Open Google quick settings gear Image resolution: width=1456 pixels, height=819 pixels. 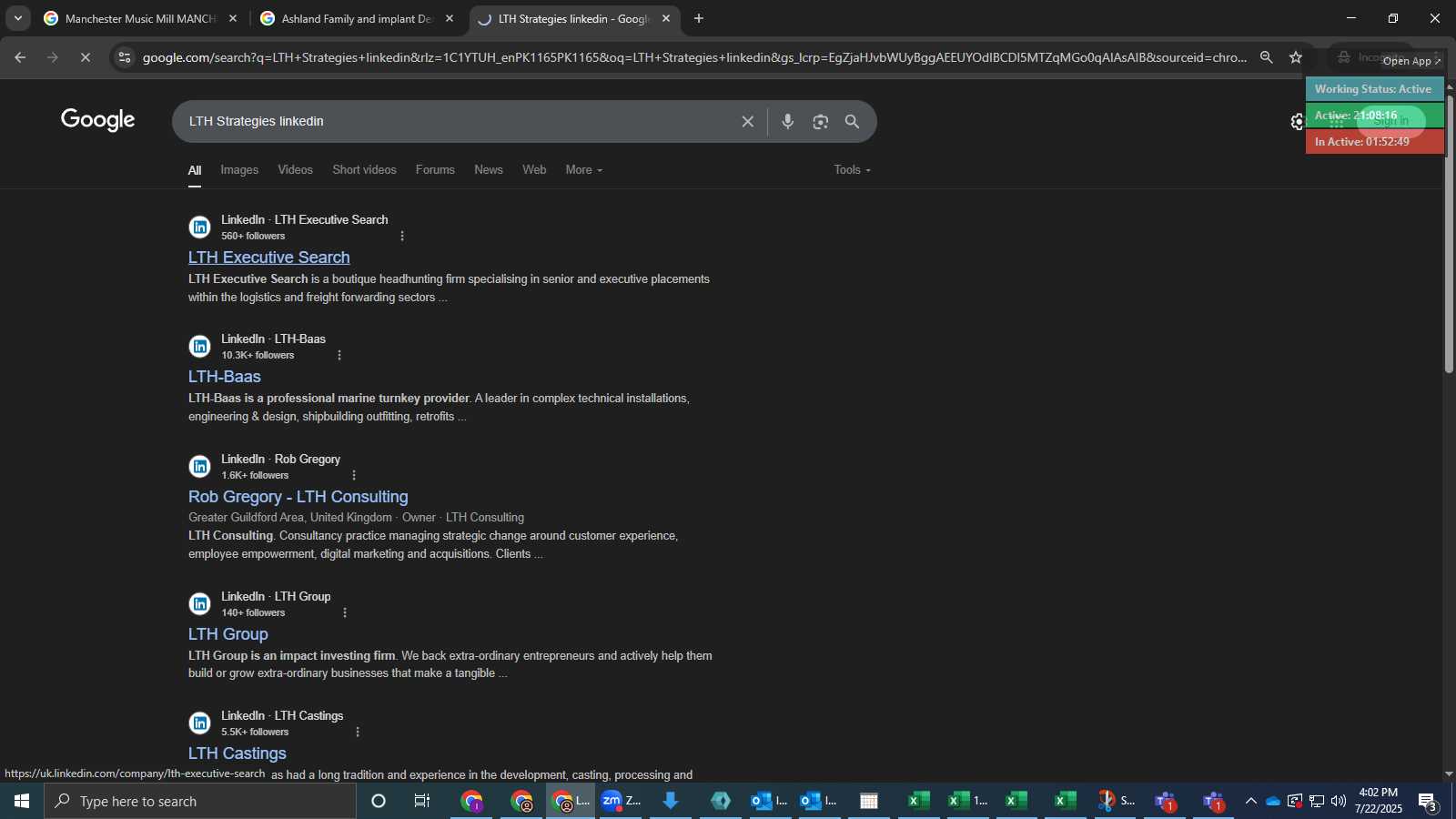pos(1297,121)
